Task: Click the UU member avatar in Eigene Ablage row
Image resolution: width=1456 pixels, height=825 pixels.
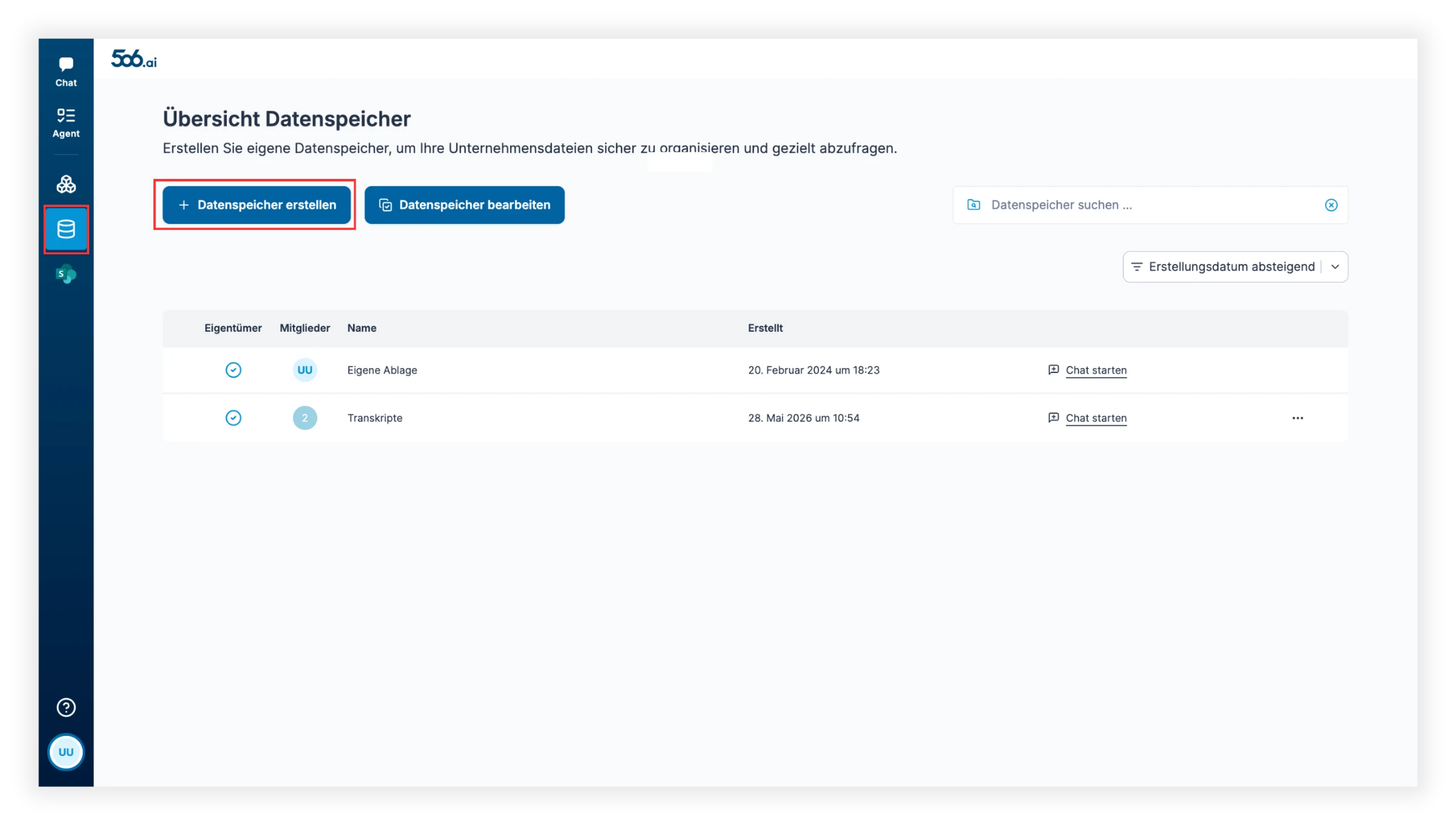Action: 305,370
